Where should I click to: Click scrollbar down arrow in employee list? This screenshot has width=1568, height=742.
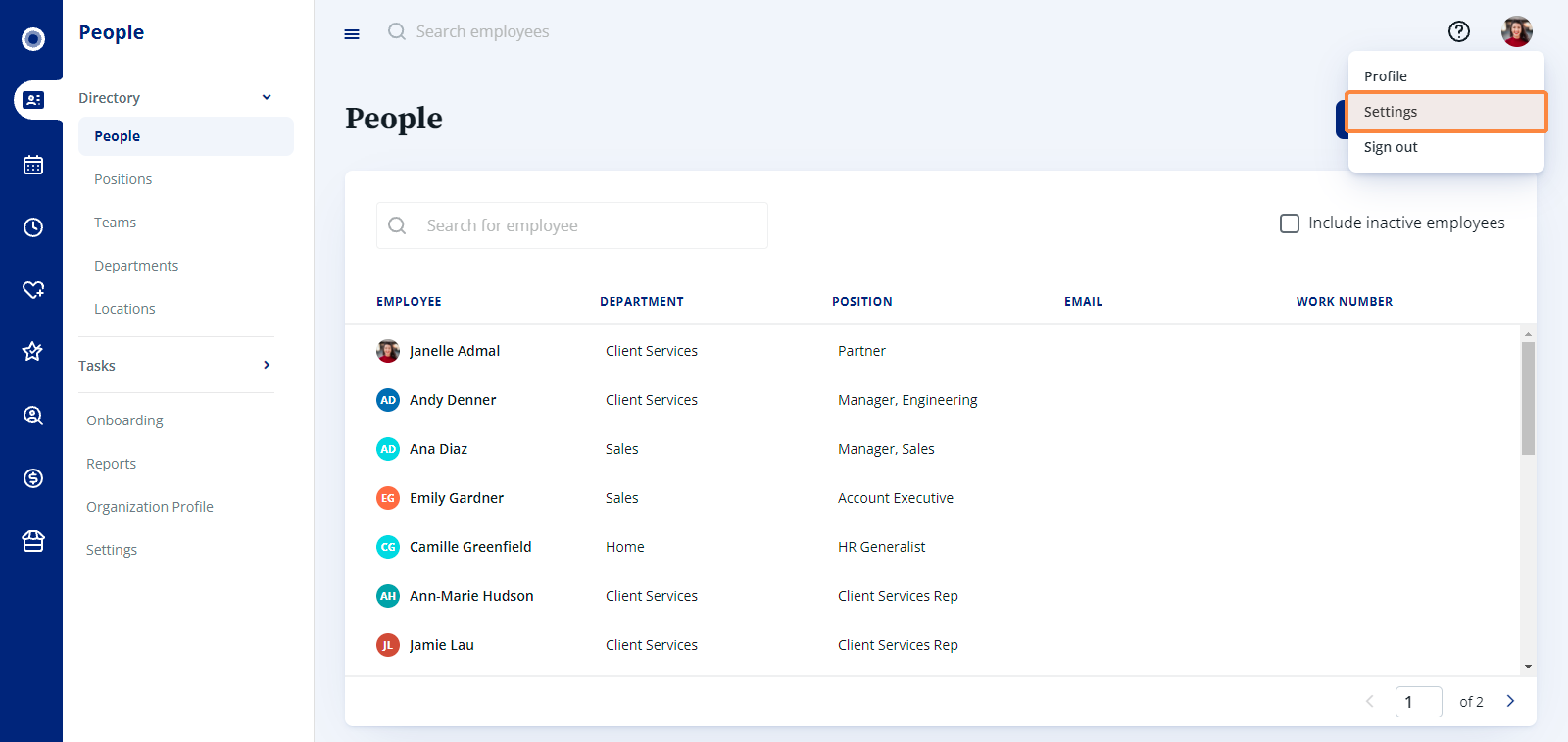click(x=1527, y=666)
